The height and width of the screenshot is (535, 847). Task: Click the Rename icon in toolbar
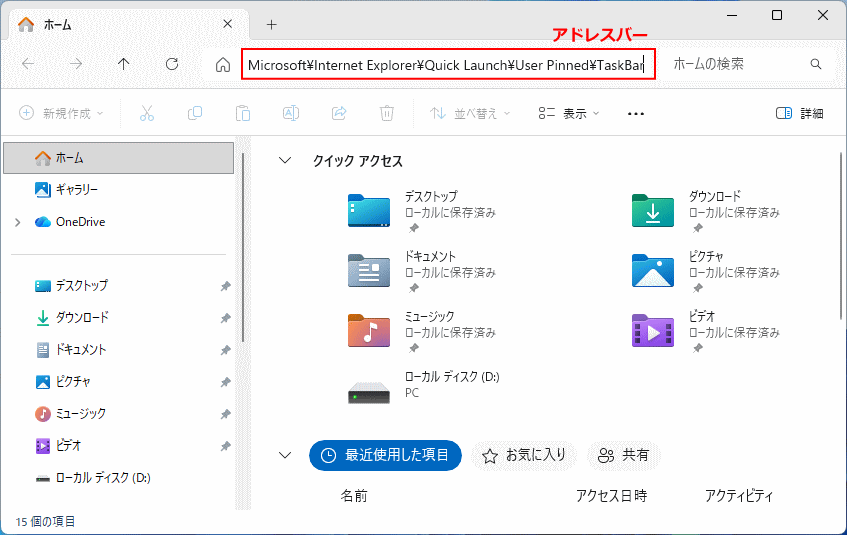(x=291, y=113)
